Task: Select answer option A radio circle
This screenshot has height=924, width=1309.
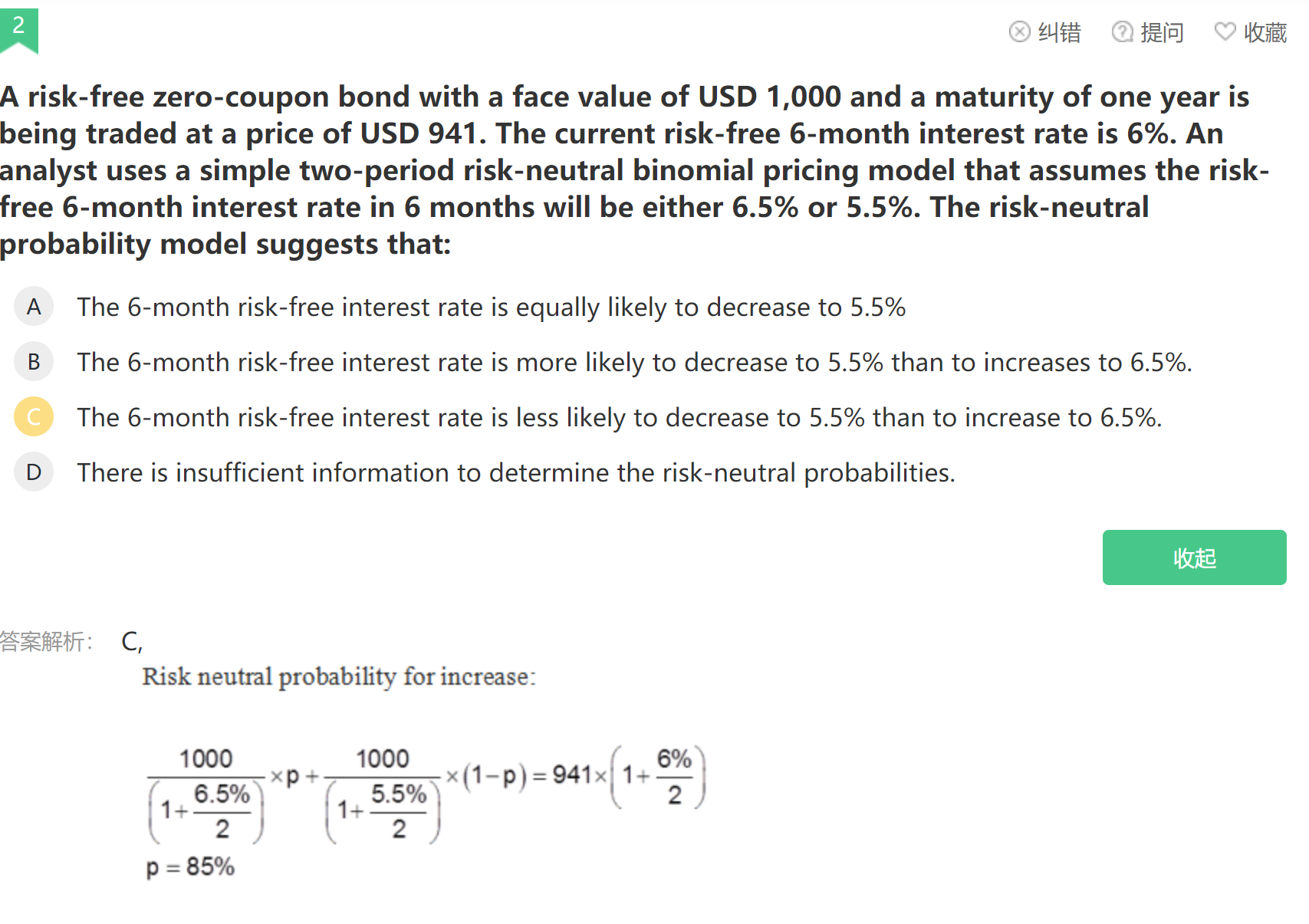Action: pos(34,307)
